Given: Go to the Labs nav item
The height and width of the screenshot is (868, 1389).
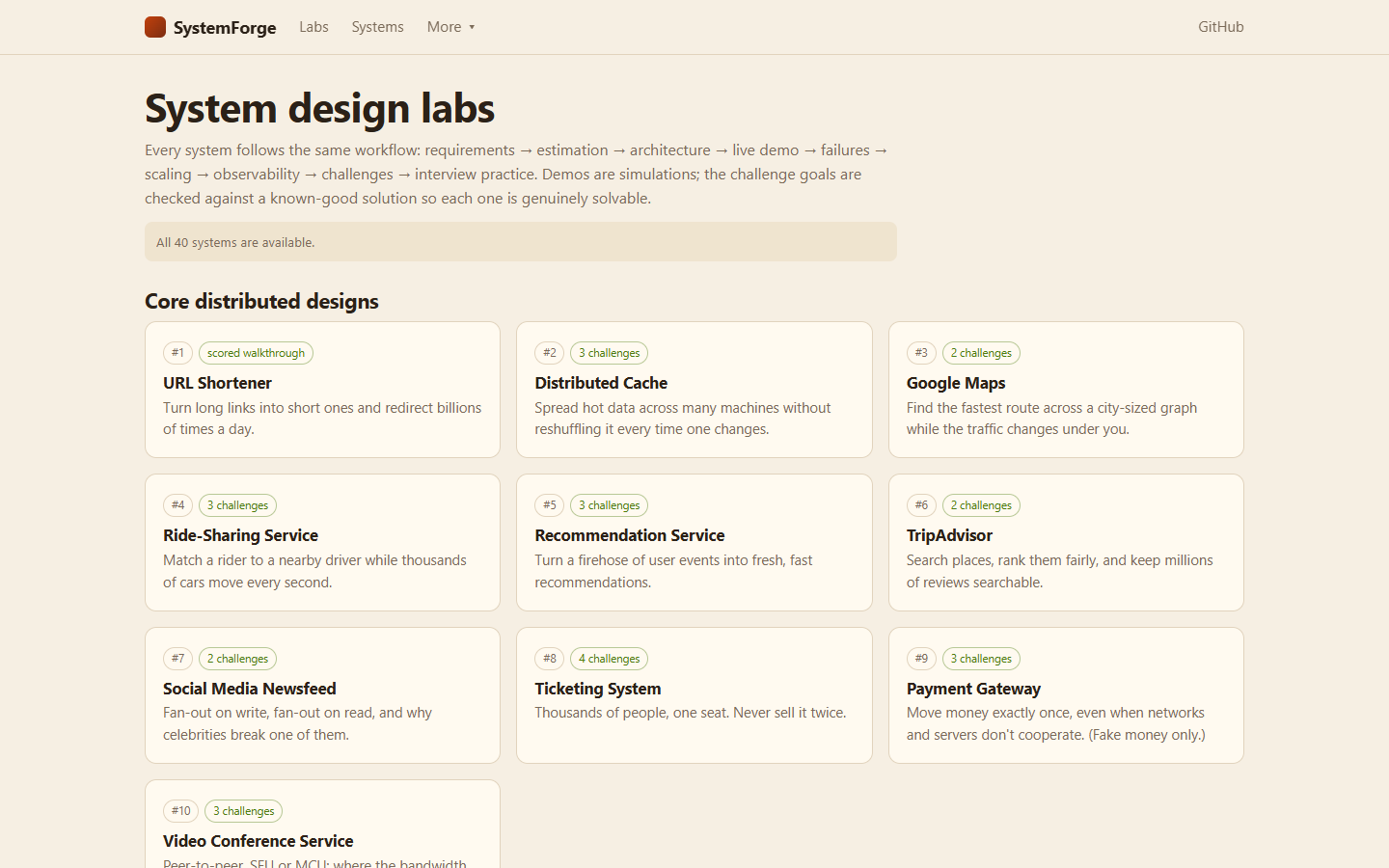Looking at the screenshot, I should pos(313,27).
